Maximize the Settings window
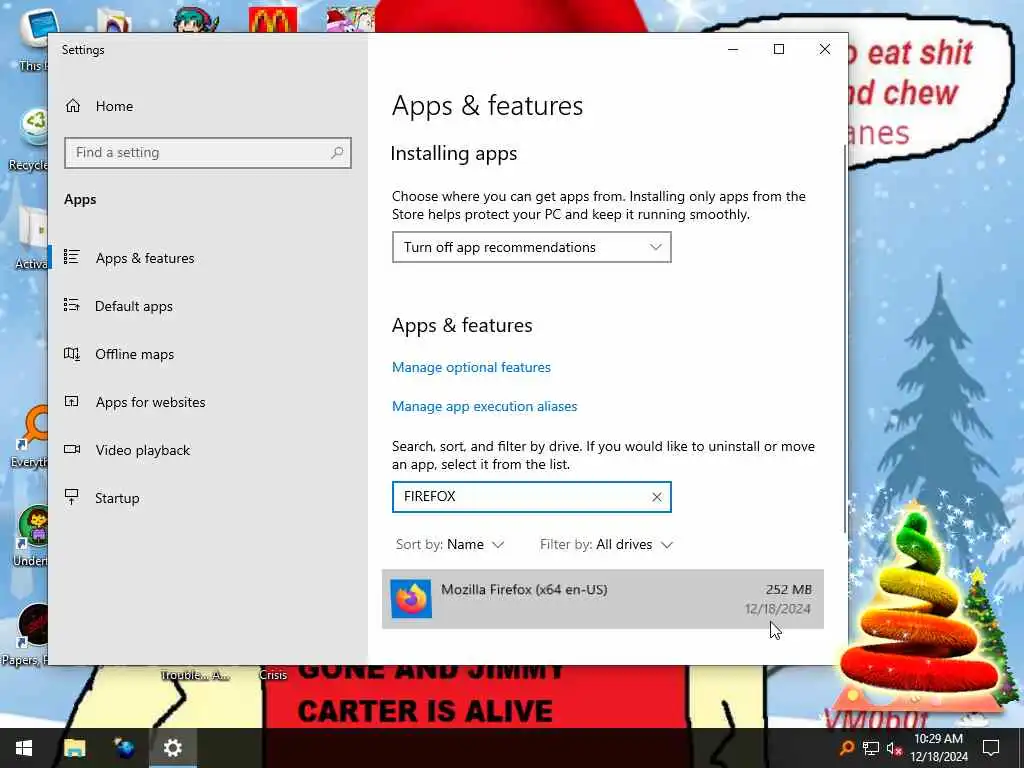Image resolution: width=1024 pixels, height=768 pixels. click(779, 50)
